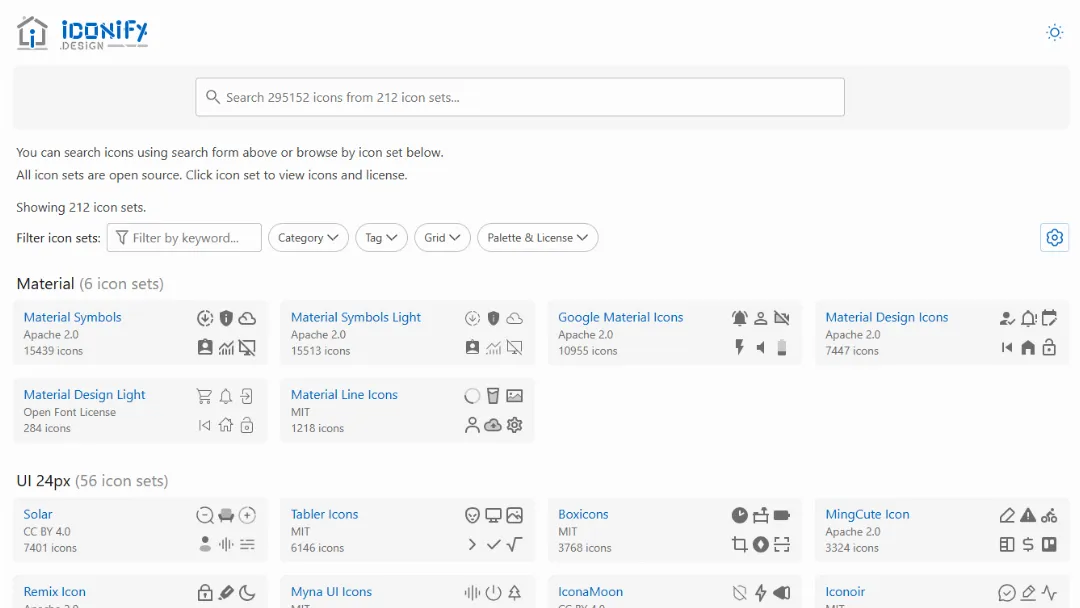Click chart icon in Material Symbols card
This screenshot has height=608, width=1080.
coord(226,348)
